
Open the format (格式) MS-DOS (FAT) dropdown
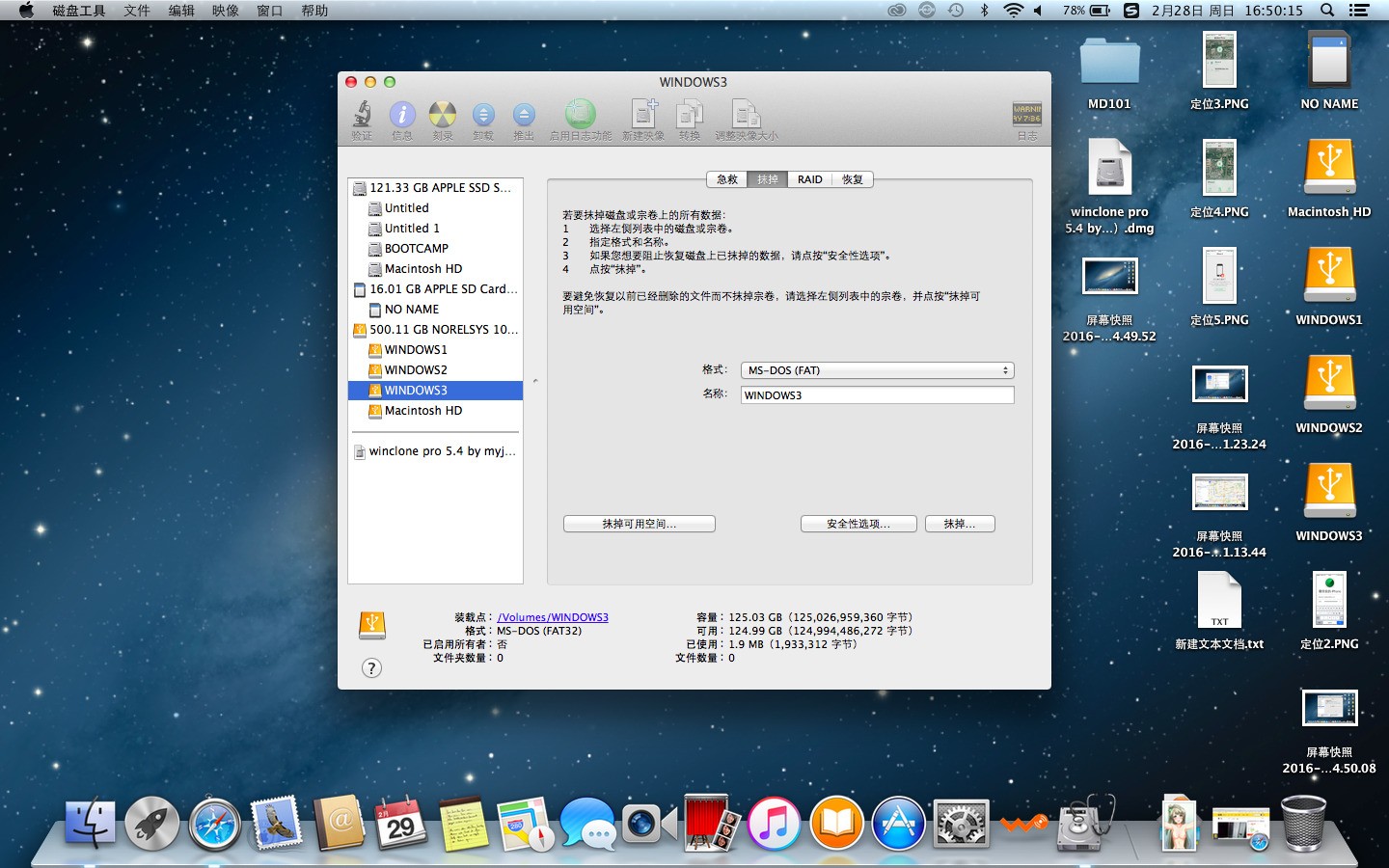[x=877, y=370]
